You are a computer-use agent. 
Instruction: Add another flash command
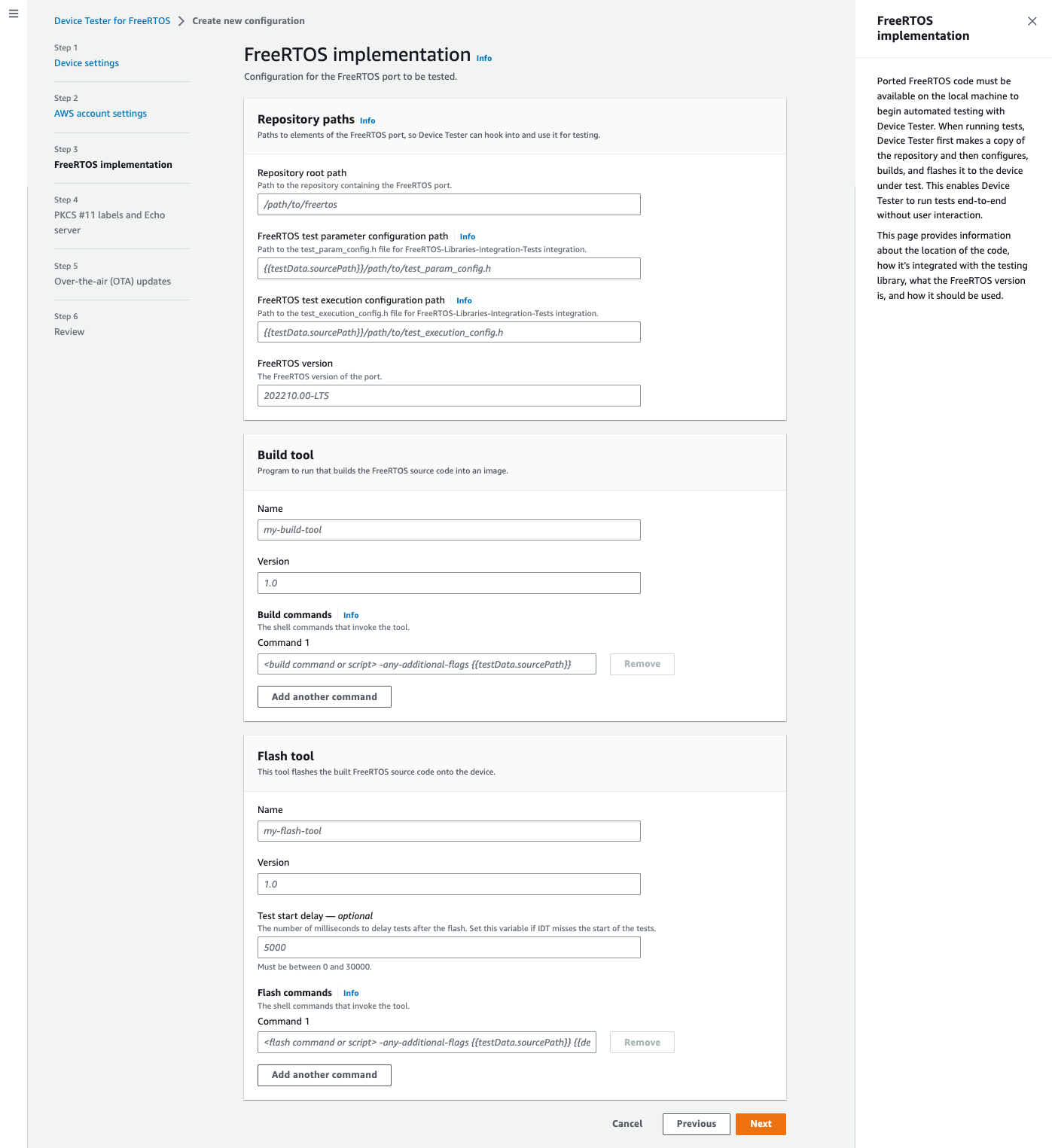point(324,1075)
